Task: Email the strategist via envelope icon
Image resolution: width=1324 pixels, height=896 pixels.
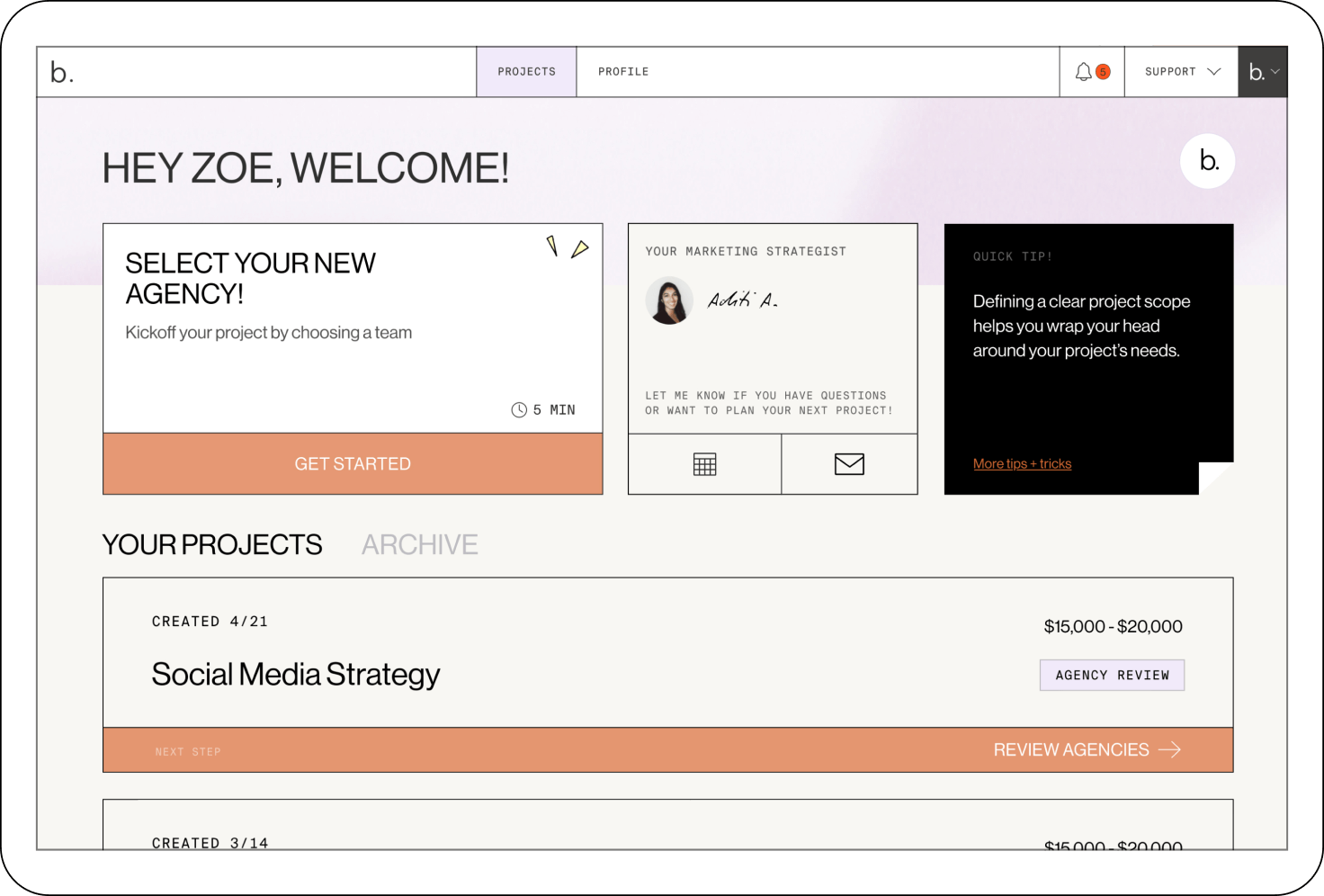Action: tap(849, 464)
